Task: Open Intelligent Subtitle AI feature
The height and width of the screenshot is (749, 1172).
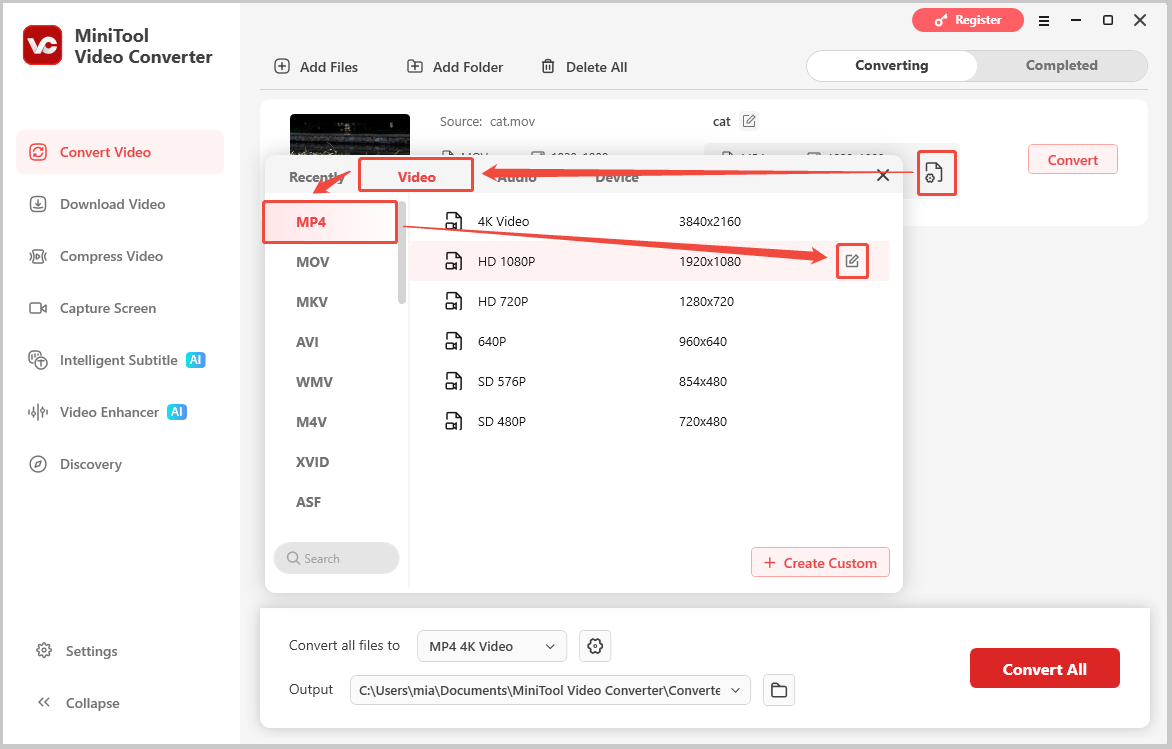Action: pos(117,360)
